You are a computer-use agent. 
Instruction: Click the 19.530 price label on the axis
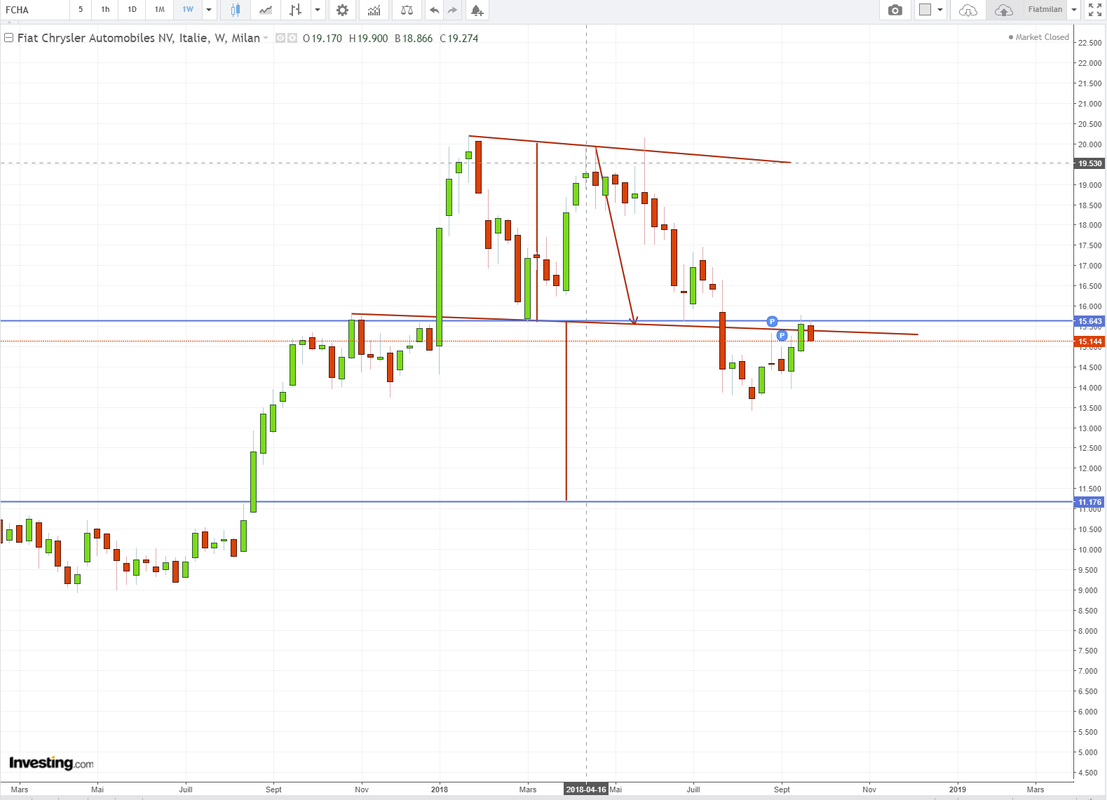tap(1089, 163)
